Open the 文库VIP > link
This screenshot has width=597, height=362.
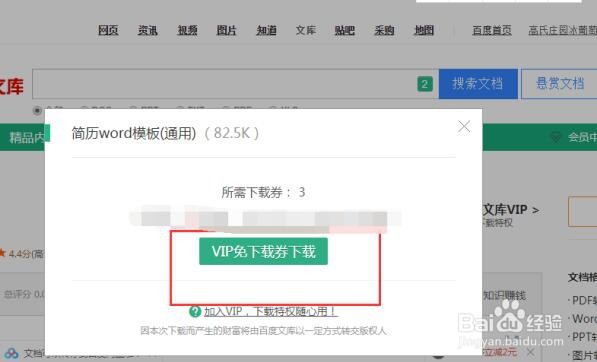click(x=511, y=210)
